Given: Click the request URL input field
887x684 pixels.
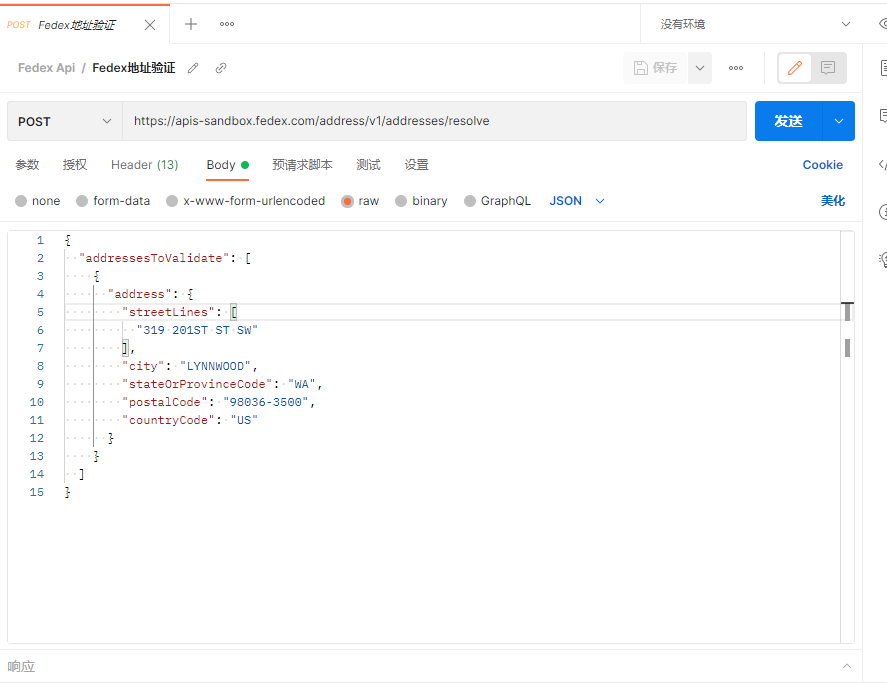Looking at the screenshot, I should [434, 121].
